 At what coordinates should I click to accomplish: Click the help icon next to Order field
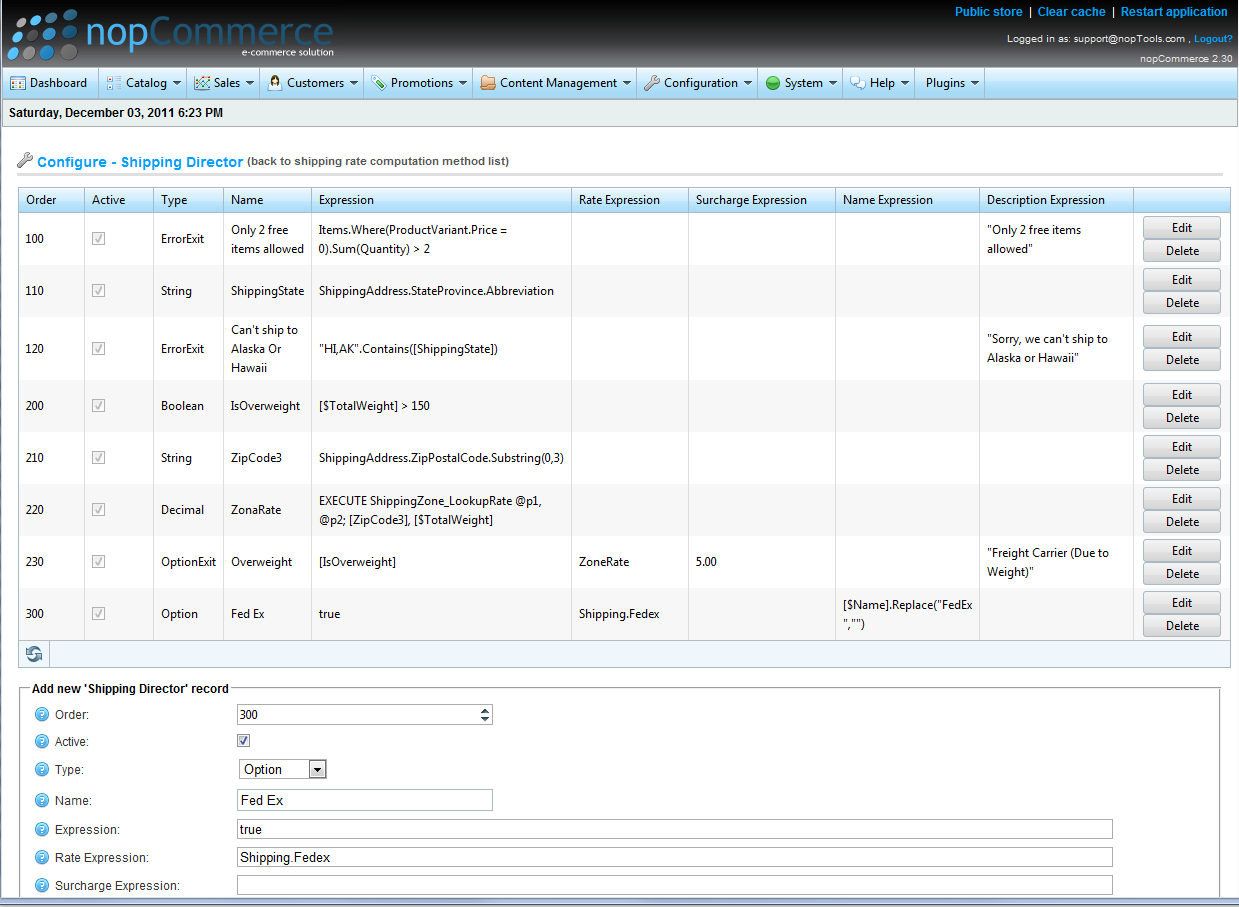coord(42,714)
